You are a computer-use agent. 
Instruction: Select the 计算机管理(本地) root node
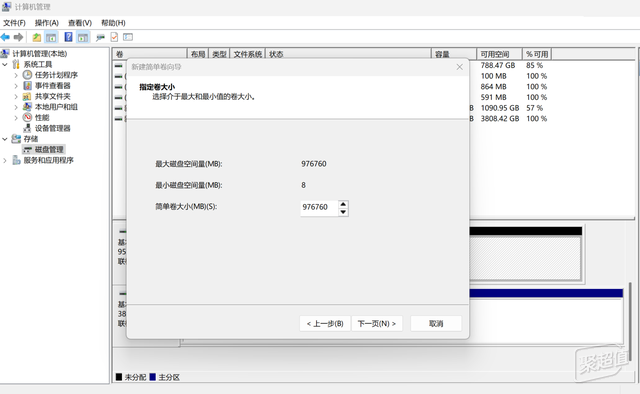click(40, 53)
